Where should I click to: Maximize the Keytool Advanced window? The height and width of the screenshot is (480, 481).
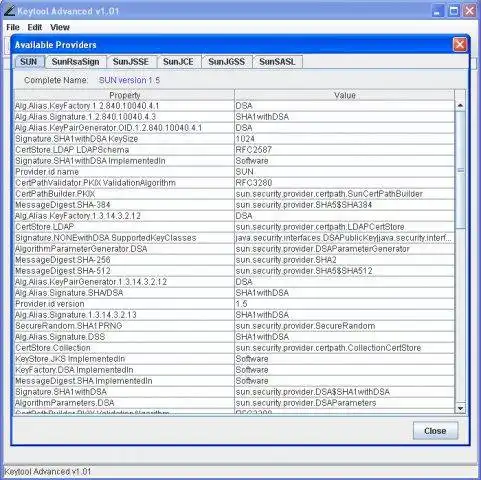[x=454, y=11]
